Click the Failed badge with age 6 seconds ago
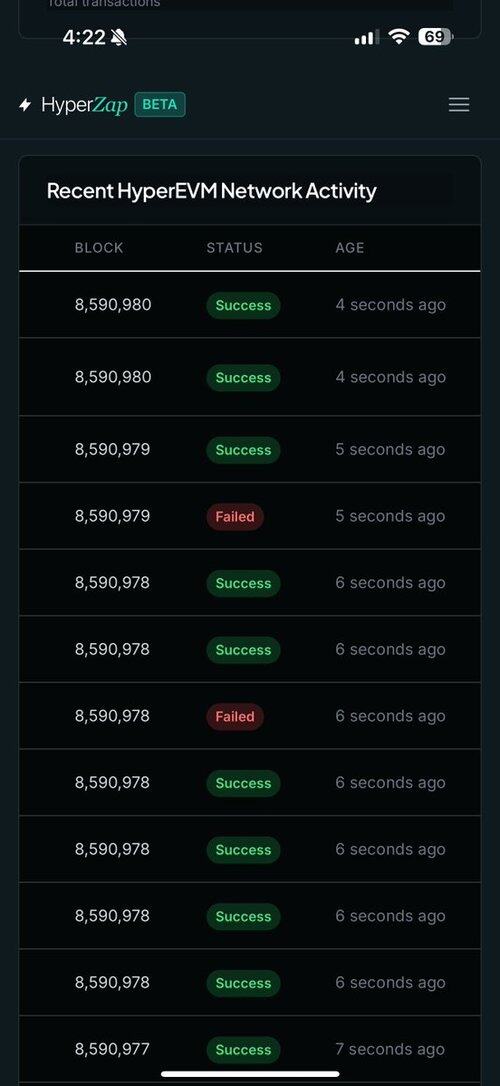Viewport: 500px width, 1086px height. [x=235, y=717]
